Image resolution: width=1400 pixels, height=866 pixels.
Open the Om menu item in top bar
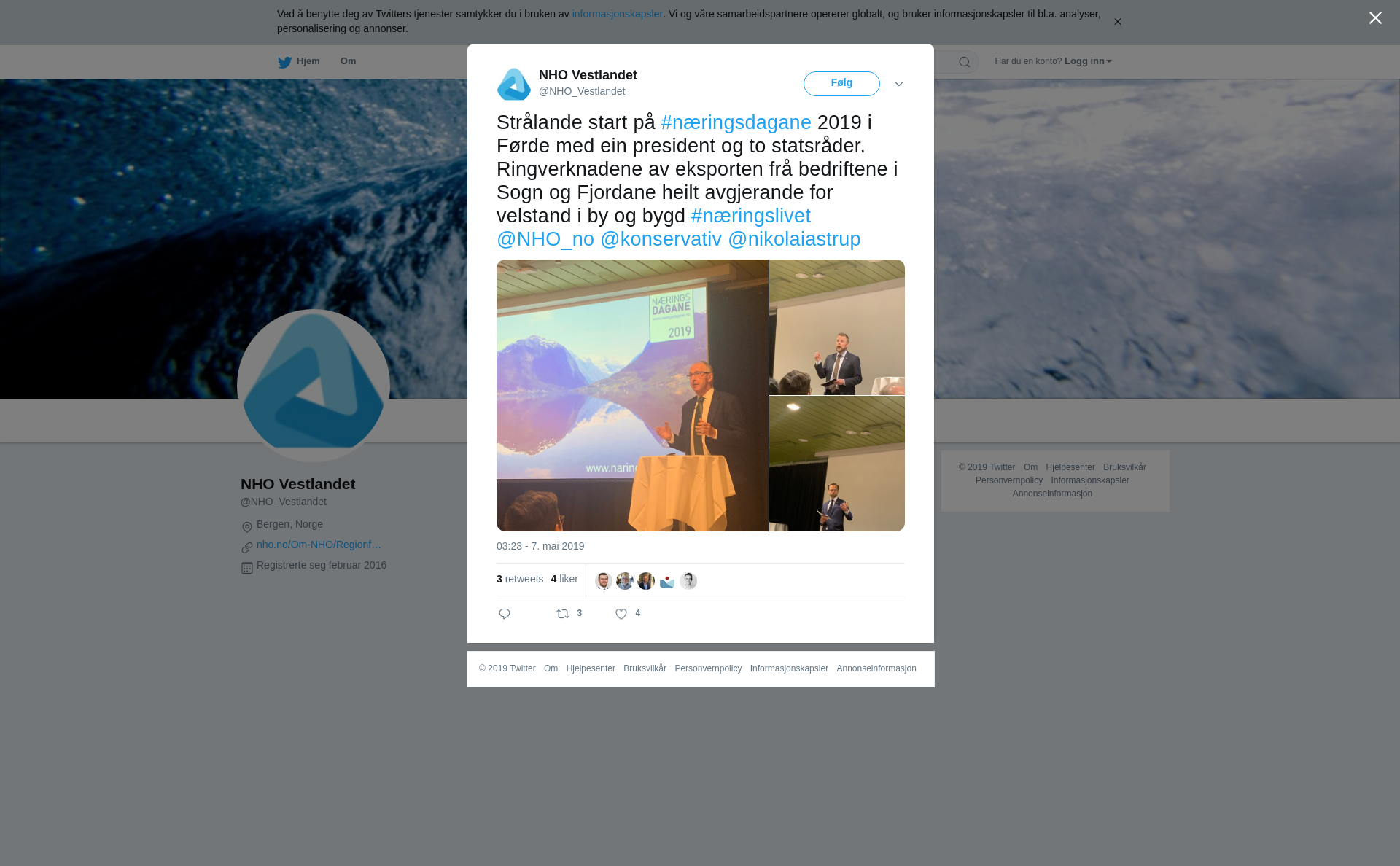(349, 61)
